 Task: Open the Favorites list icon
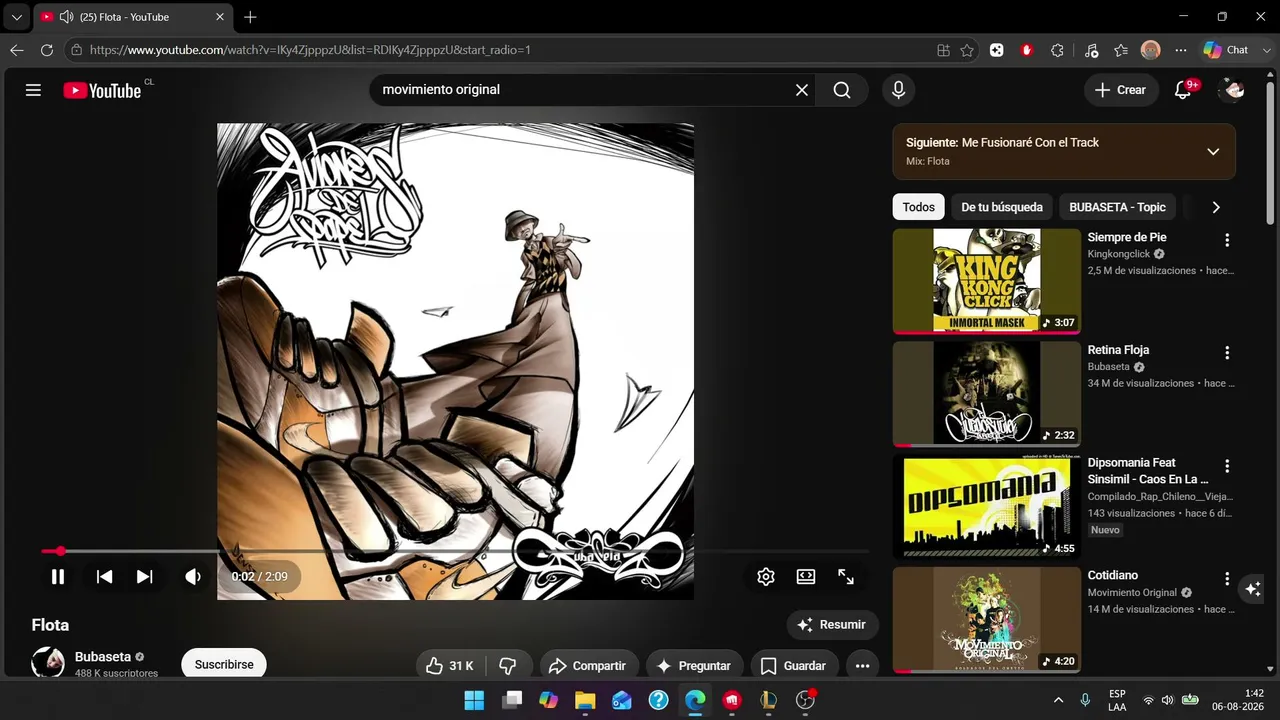[x=1121, y=50]
